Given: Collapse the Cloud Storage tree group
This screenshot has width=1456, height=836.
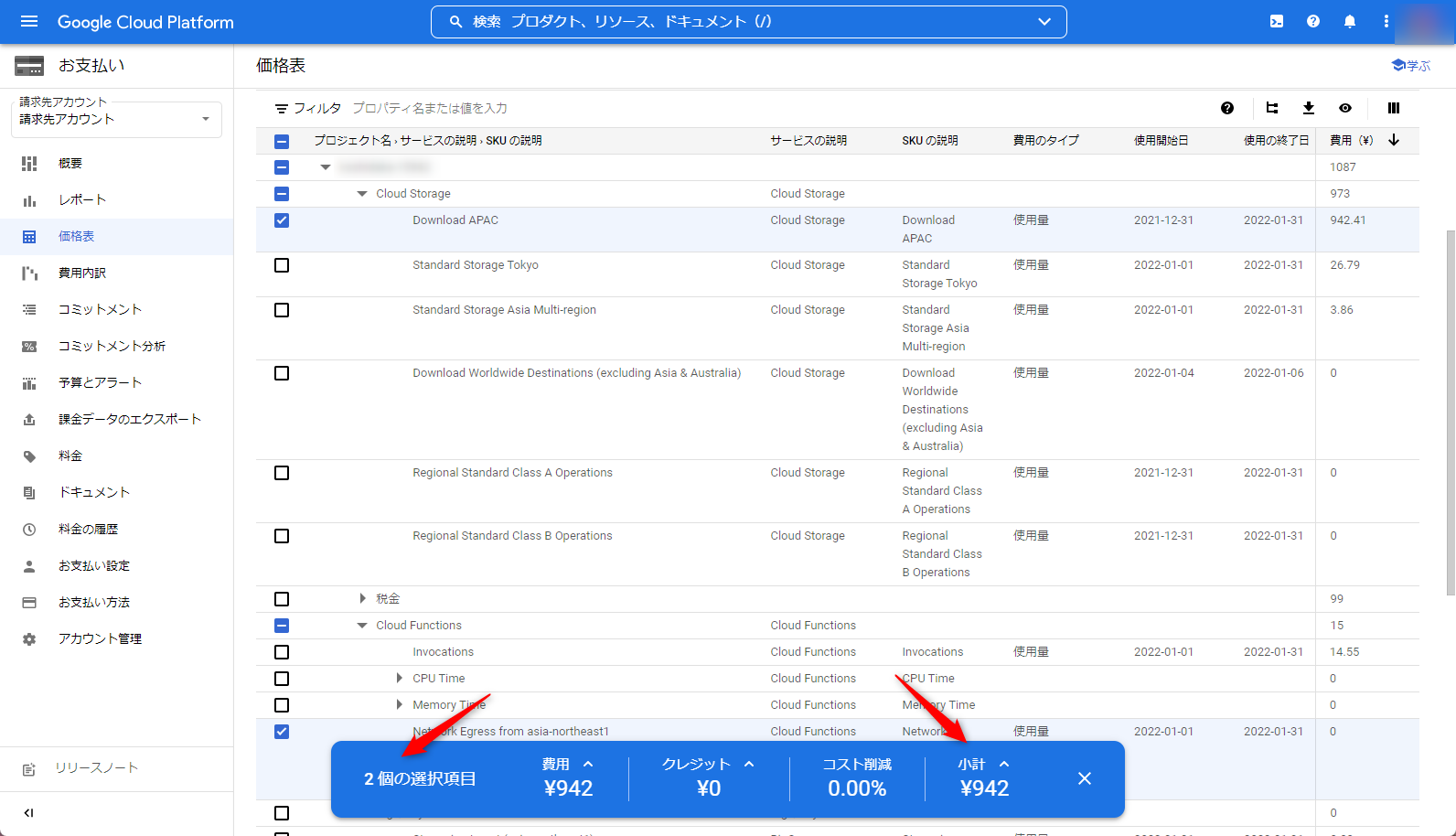Looking at the screenshot, I should (362, 194).
